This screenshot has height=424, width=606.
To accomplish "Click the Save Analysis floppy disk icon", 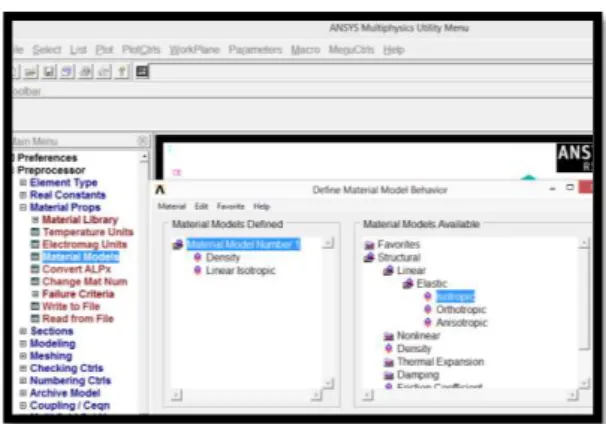I will (x=49, y=72).
